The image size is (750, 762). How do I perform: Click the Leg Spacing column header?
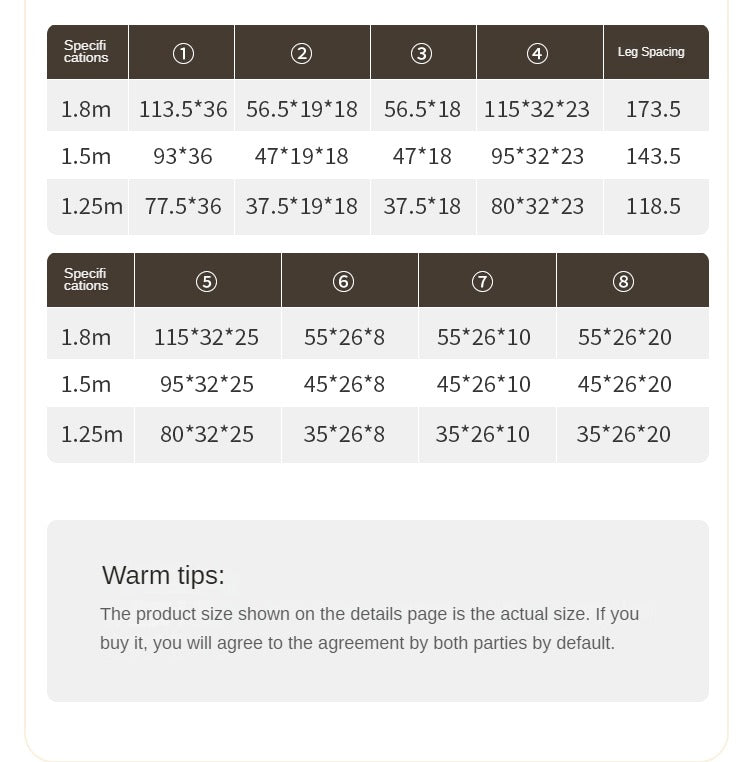click(x=651, y=52)
